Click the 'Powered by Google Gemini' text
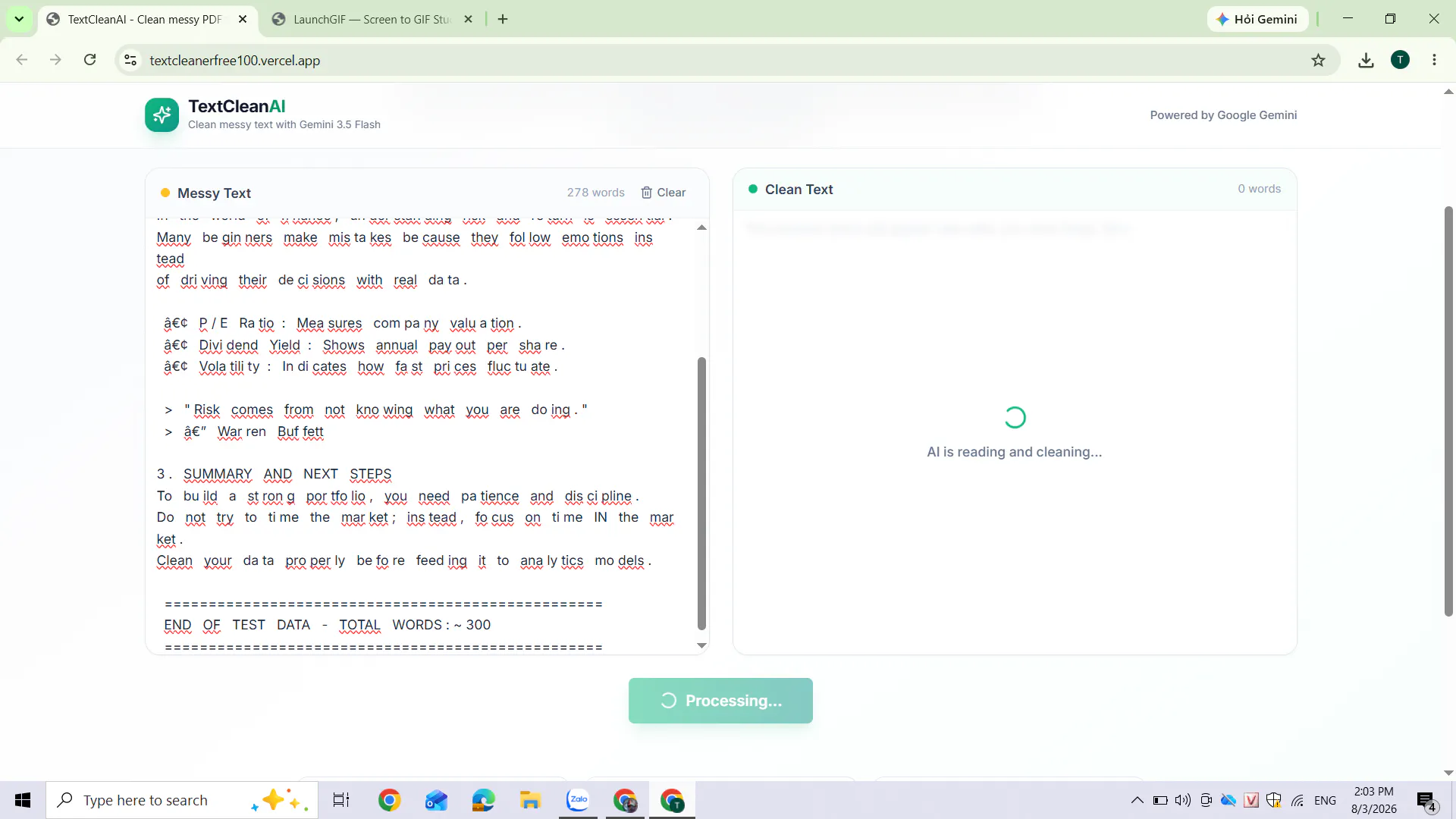 click(1223, 115)
